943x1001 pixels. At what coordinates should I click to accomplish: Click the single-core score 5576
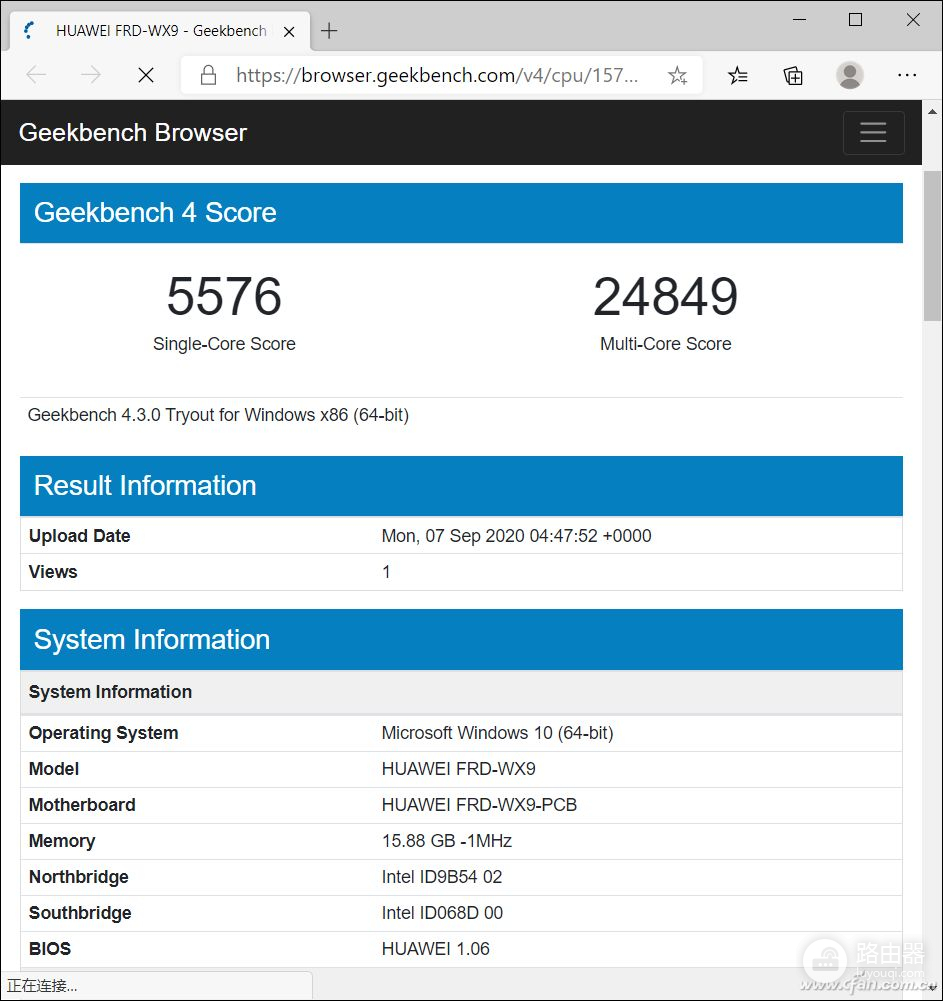pos(224,297)
